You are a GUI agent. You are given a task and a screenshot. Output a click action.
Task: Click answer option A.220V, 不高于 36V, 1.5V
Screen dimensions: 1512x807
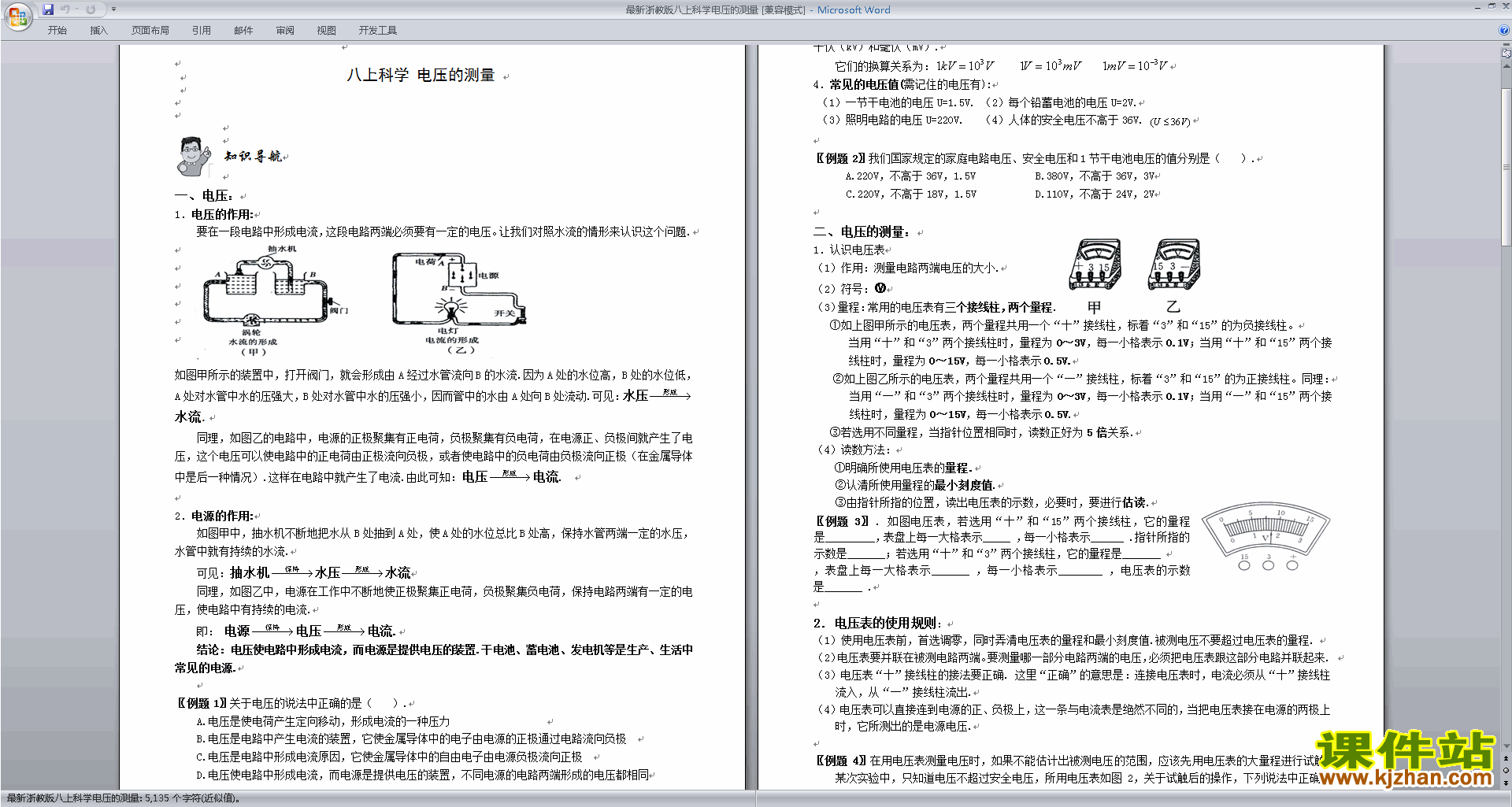tap(910, 176)
